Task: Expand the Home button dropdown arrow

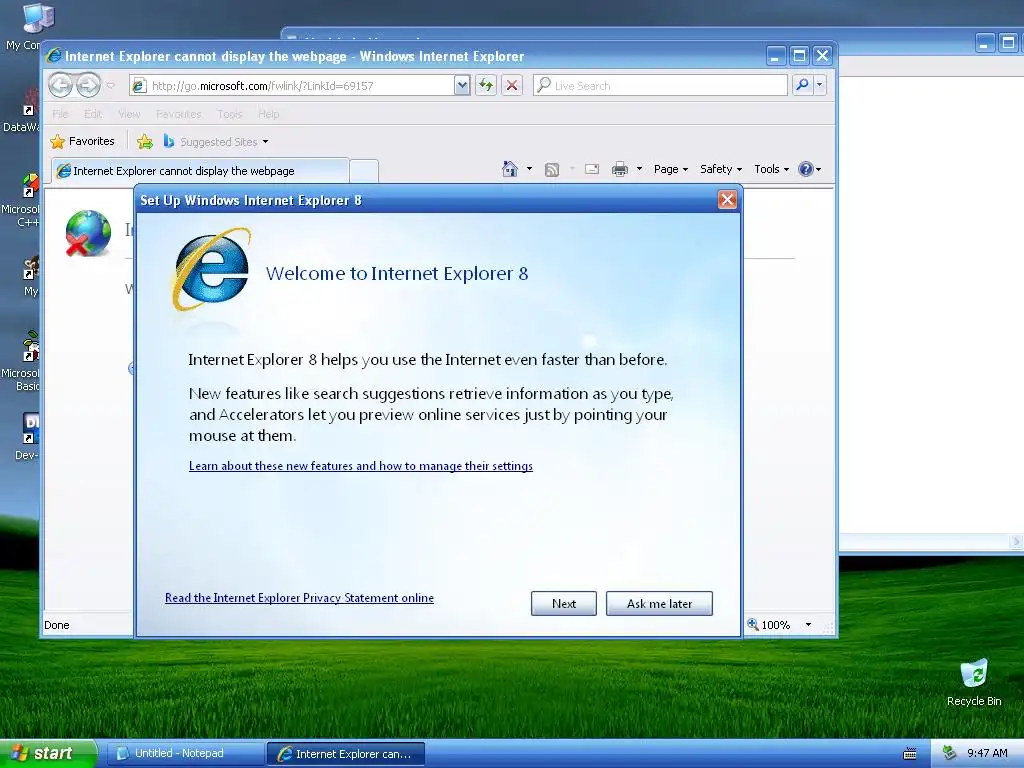Action: point(529,169)
